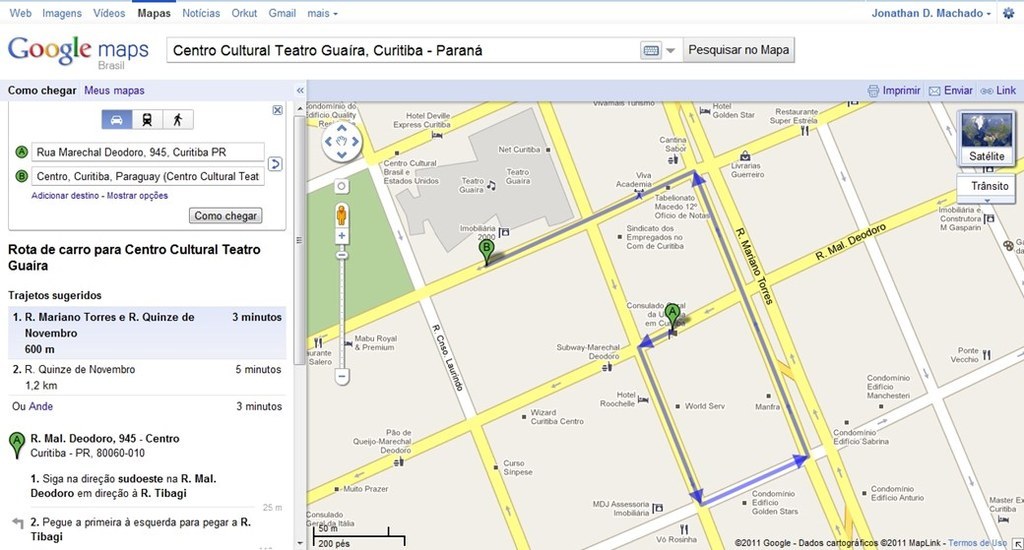Click the zoom slider handle
Viewport: 1024px width, 550px height.
point(342,255)
